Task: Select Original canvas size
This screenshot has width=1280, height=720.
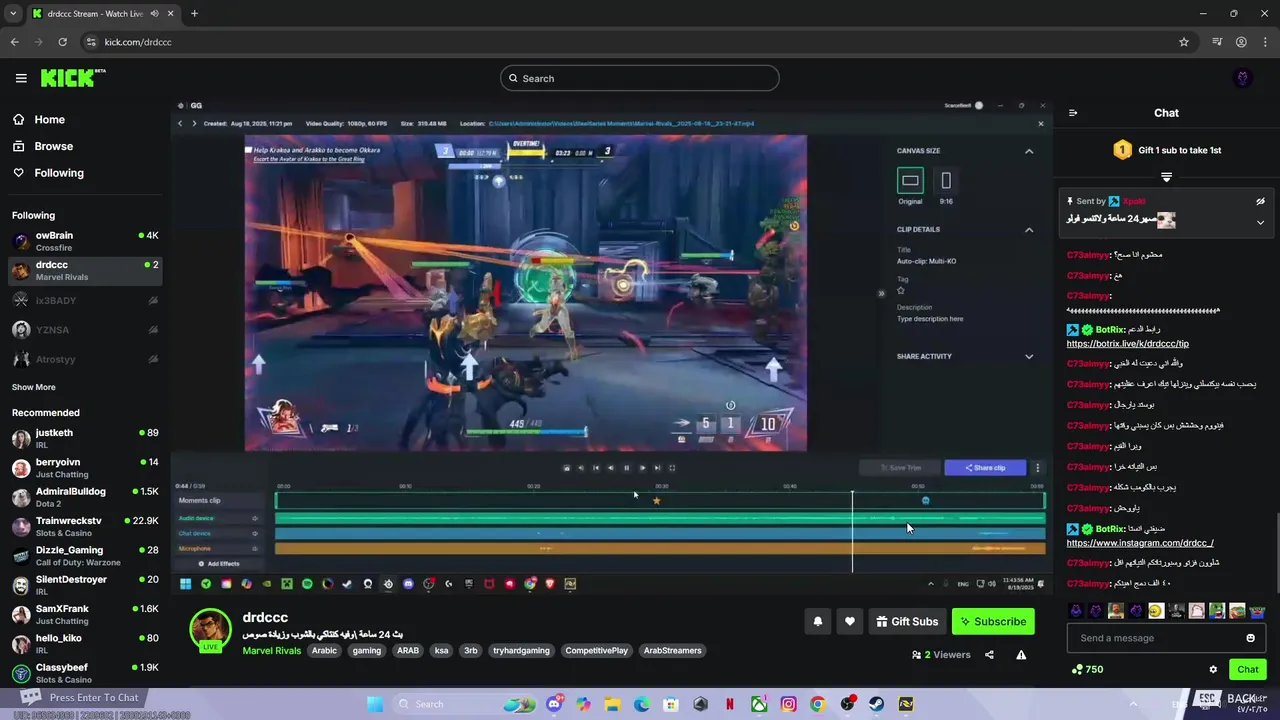Action: (910, 181)
